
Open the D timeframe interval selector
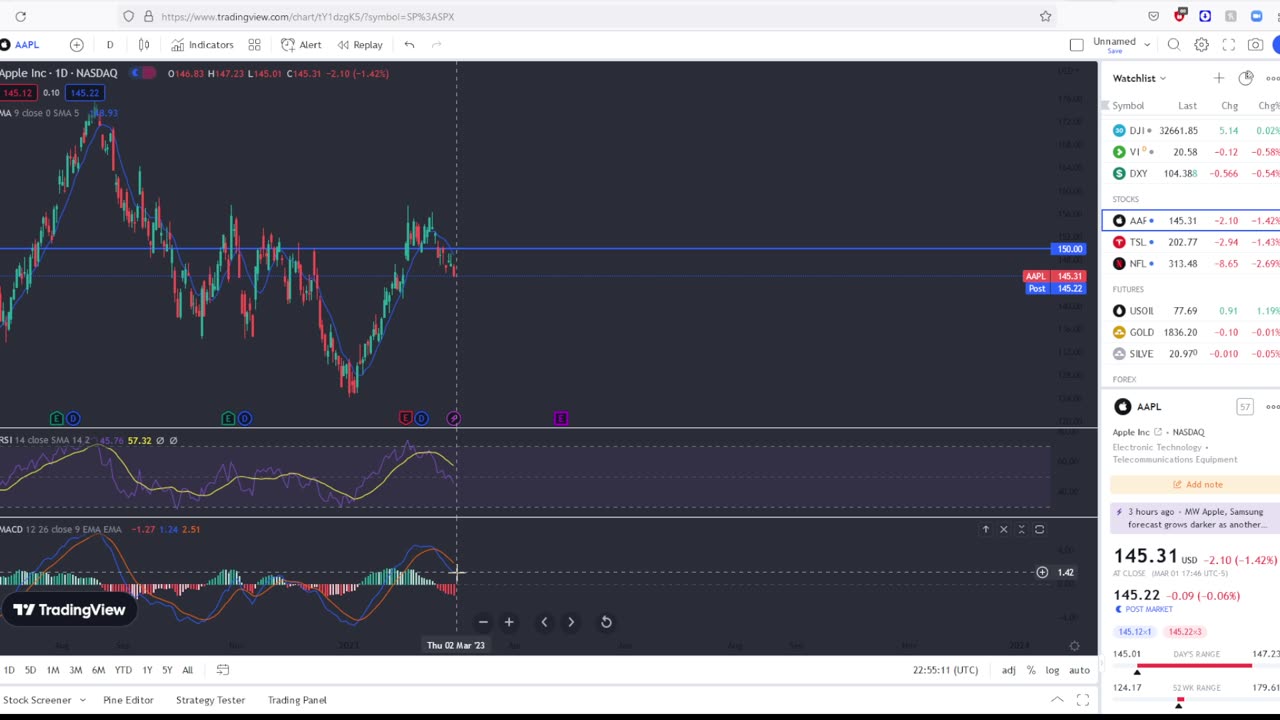(110, 44)
